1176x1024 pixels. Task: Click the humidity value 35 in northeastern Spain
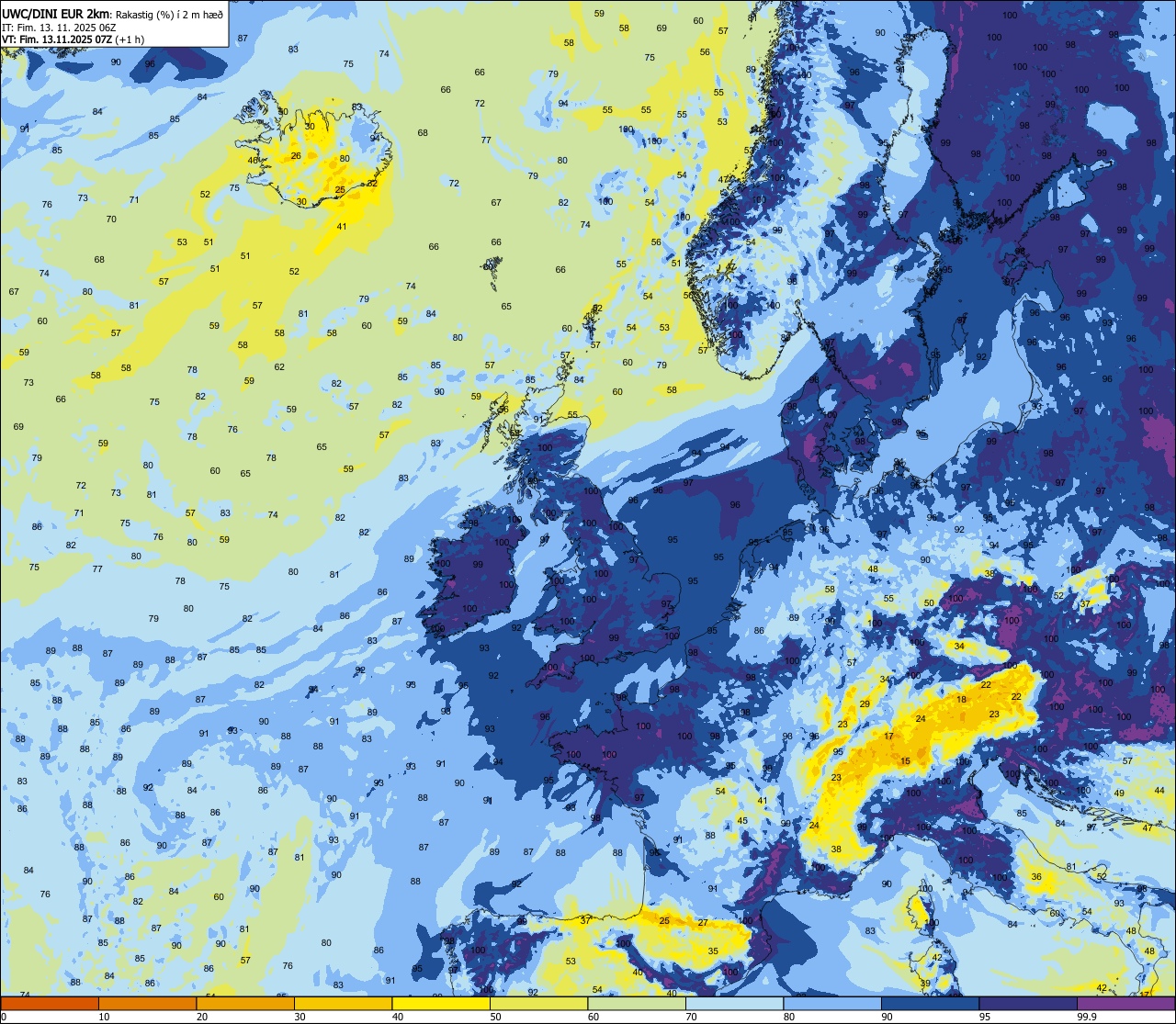coord(713,951)
